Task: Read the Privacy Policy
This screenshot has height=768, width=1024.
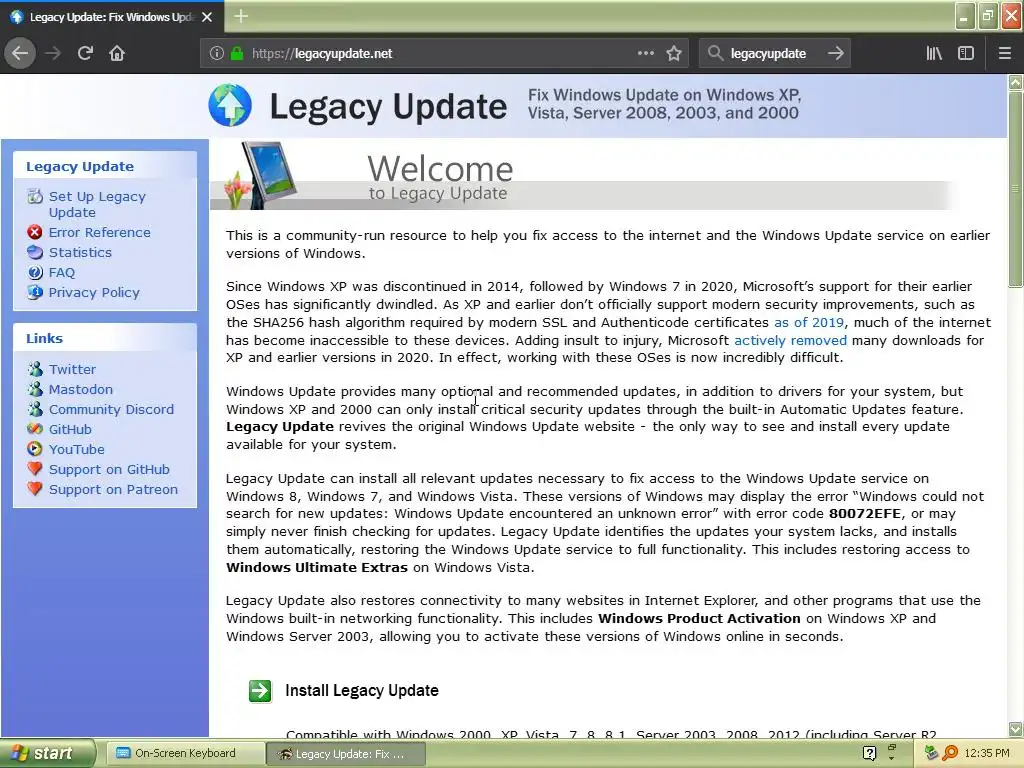Action: click(x=94, y=293)
